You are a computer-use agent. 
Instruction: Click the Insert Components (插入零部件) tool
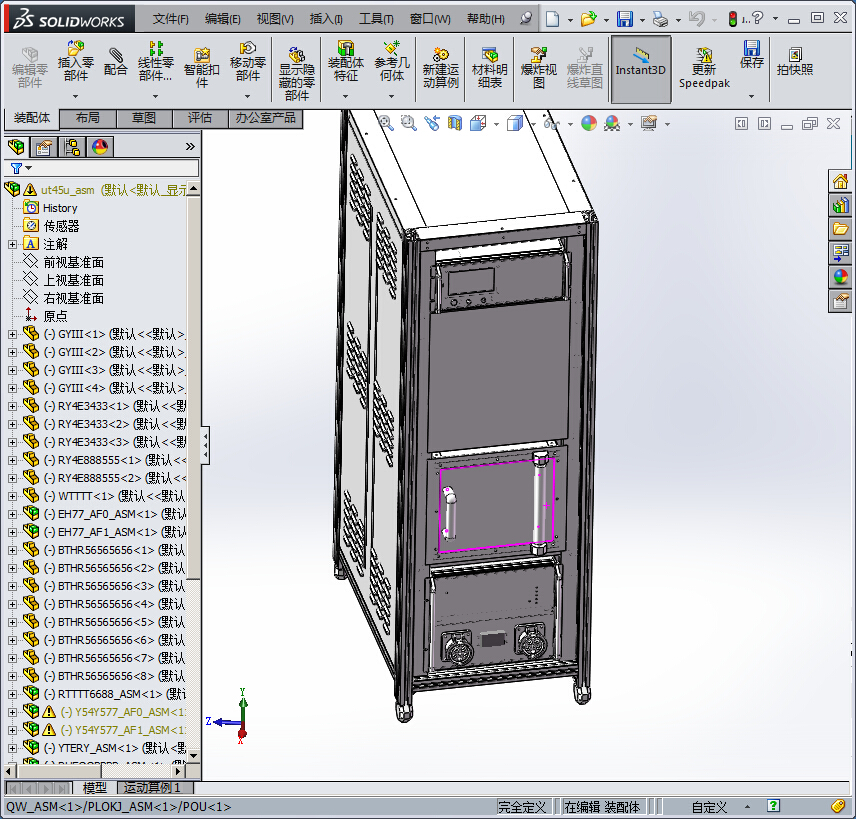click(x=75, y=61)
